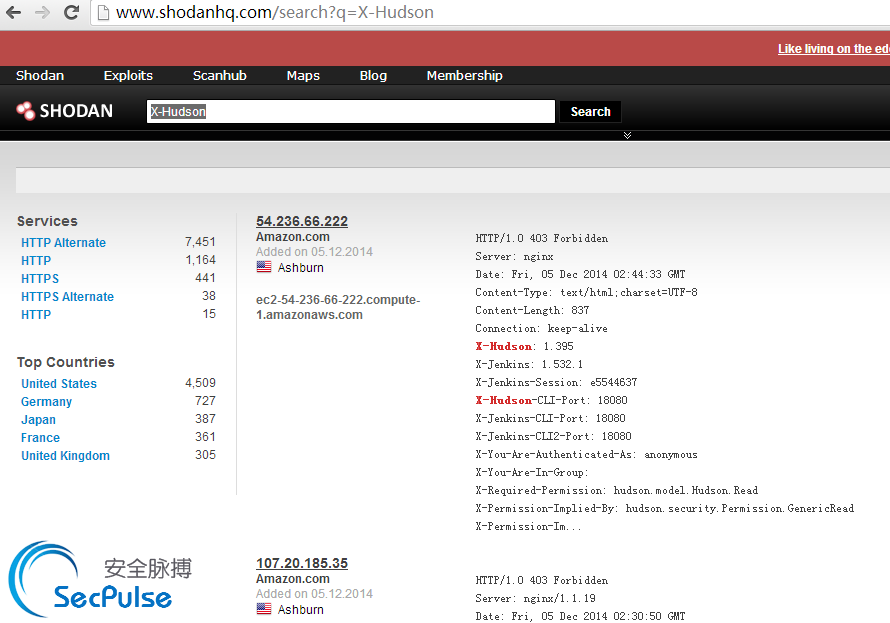Click the 'X-Jenkins-CLI2-Port: 18080' line

pos(553,436)
